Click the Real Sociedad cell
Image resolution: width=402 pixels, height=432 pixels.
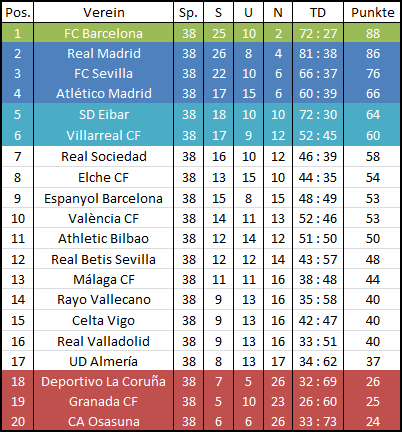tap(104, 156)
